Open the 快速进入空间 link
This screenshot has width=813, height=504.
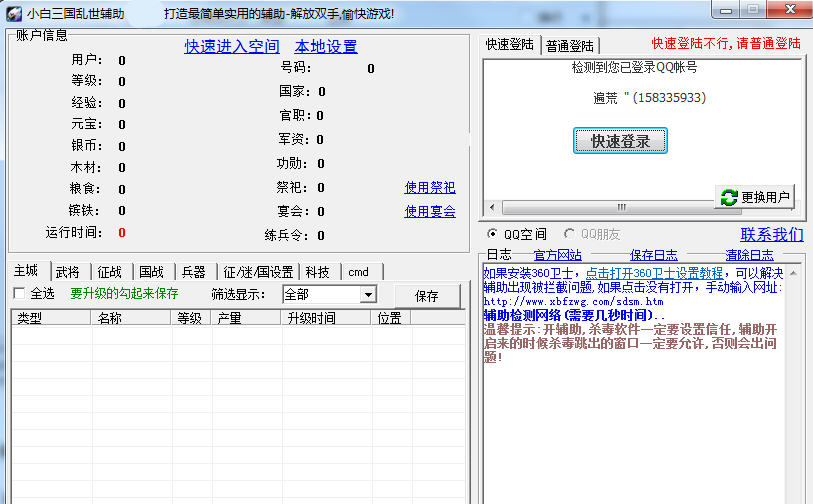coord(232,47)
